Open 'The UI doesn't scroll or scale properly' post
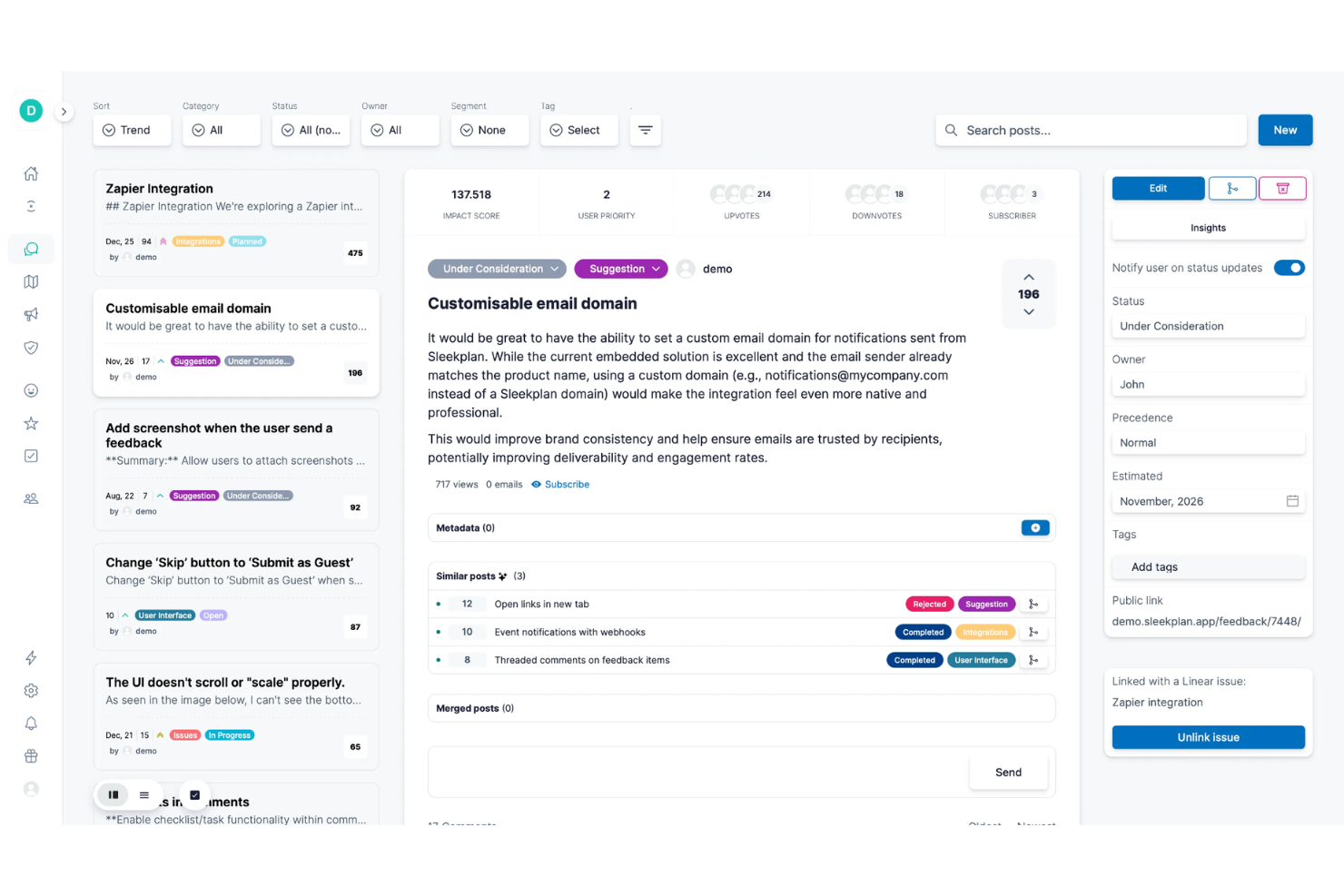 coord(236,716)
